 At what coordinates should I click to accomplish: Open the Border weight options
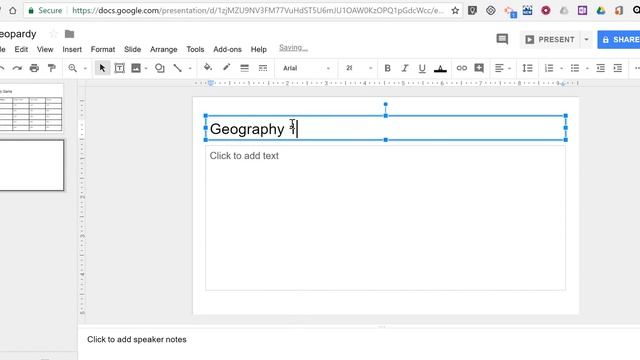click(244, 68)
